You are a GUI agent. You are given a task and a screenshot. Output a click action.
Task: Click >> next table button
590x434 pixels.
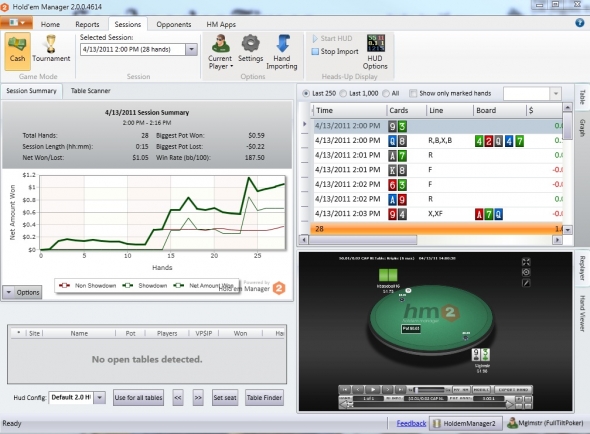click(x=198, y=397)
